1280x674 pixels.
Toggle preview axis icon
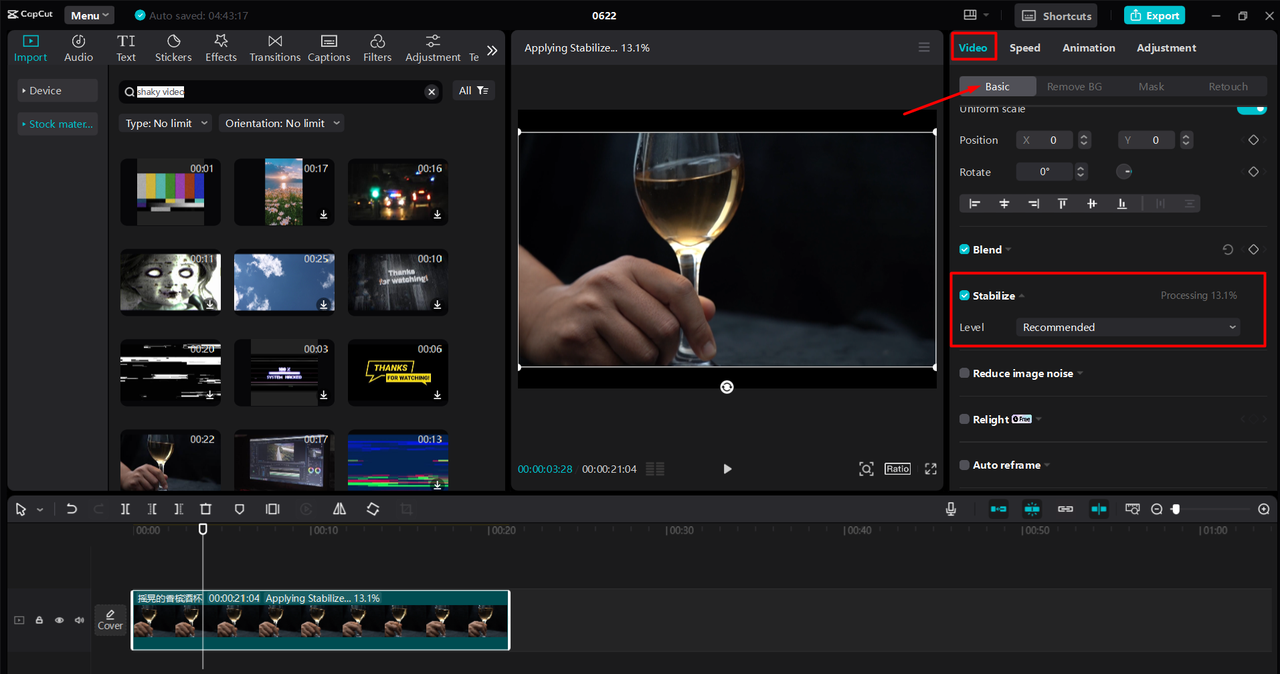[1099, 509]
